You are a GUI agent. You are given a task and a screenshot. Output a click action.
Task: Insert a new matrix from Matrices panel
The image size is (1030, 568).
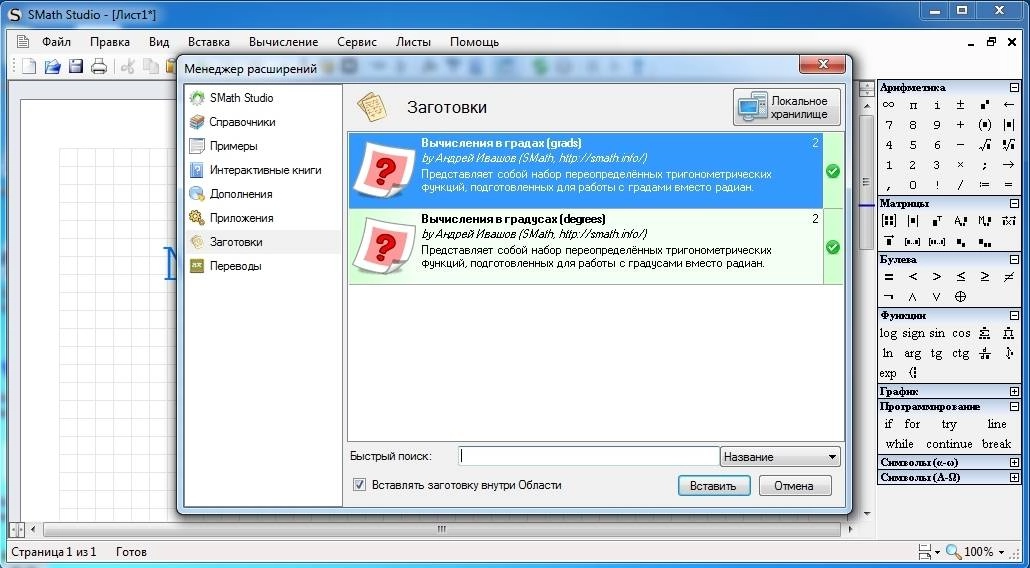coord(889,221)
